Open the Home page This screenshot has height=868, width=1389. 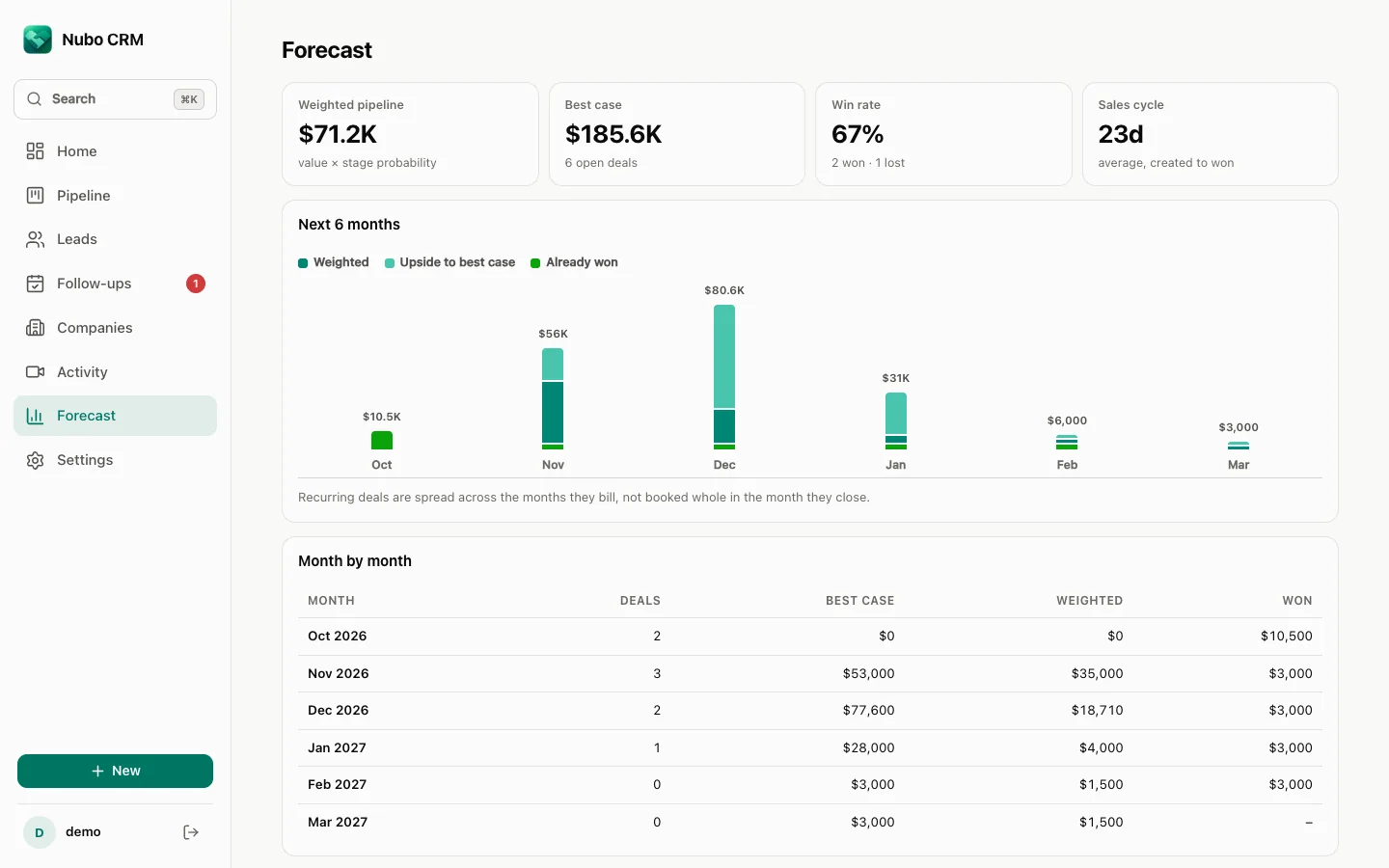pos(115,151)
